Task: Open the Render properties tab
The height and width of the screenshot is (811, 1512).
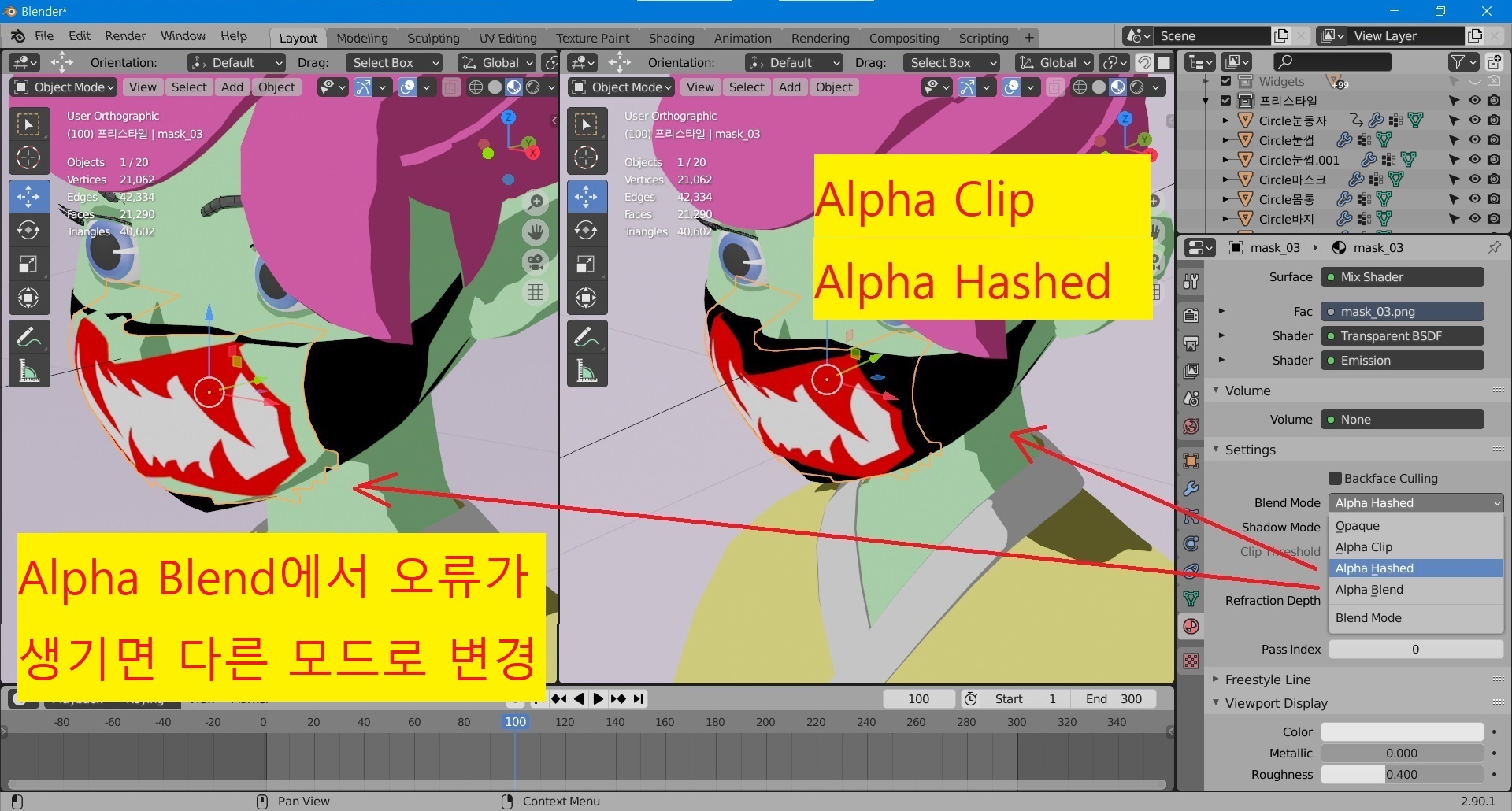Action: (1191, 315)
